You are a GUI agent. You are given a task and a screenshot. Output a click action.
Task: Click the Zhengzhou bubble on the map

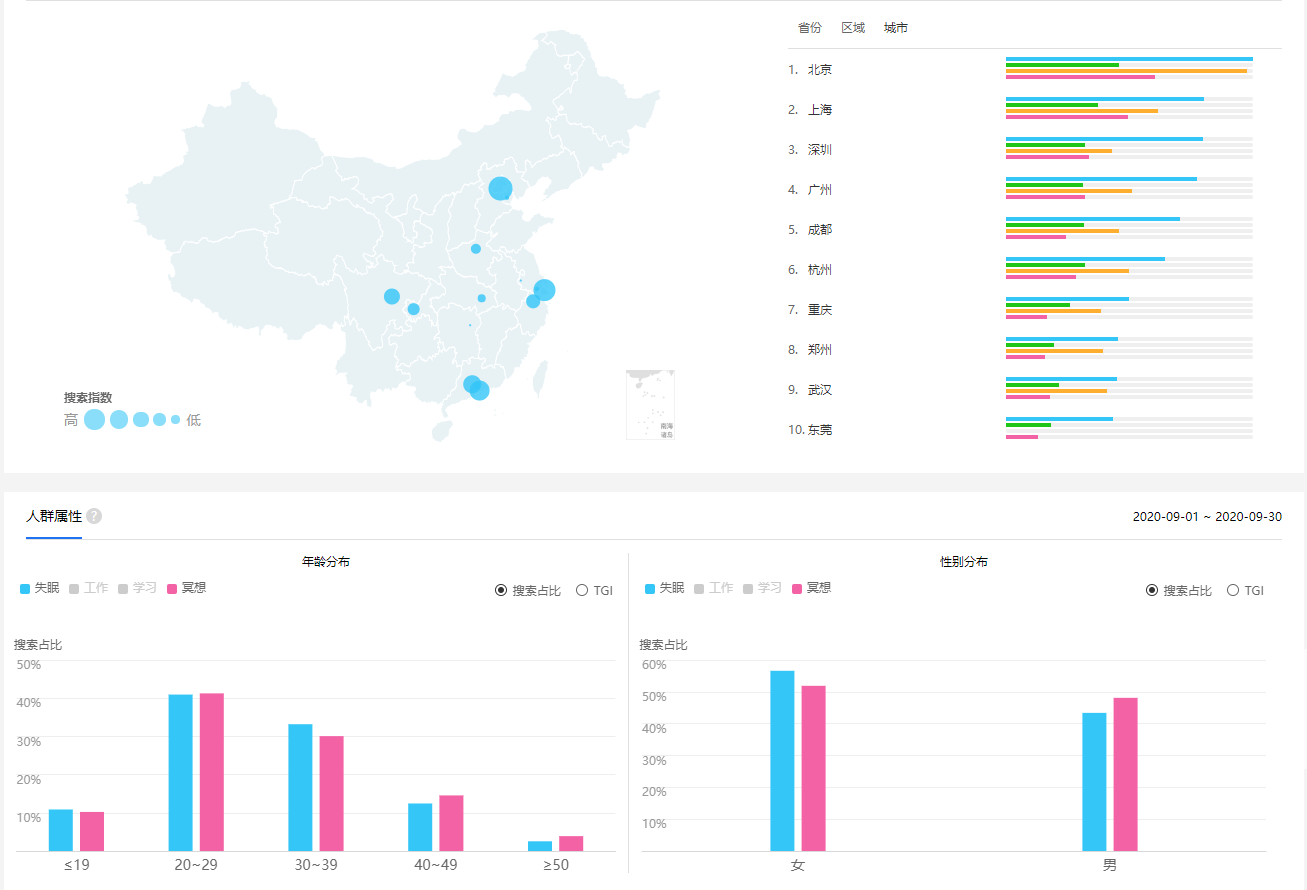click(x=476, y=248)
